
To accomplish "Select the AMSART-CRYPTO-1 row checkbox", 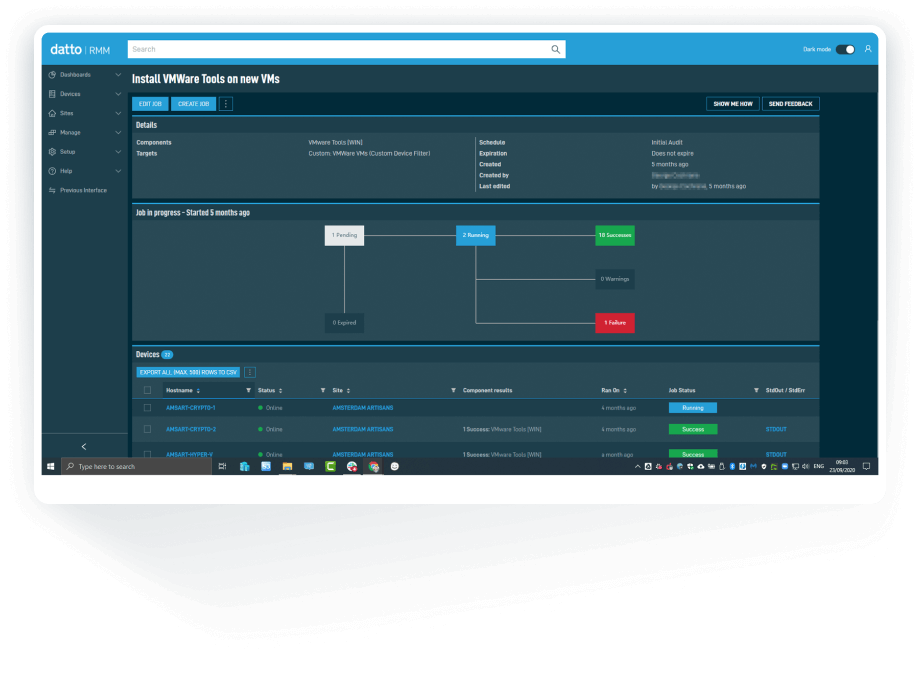I will 147,407.
